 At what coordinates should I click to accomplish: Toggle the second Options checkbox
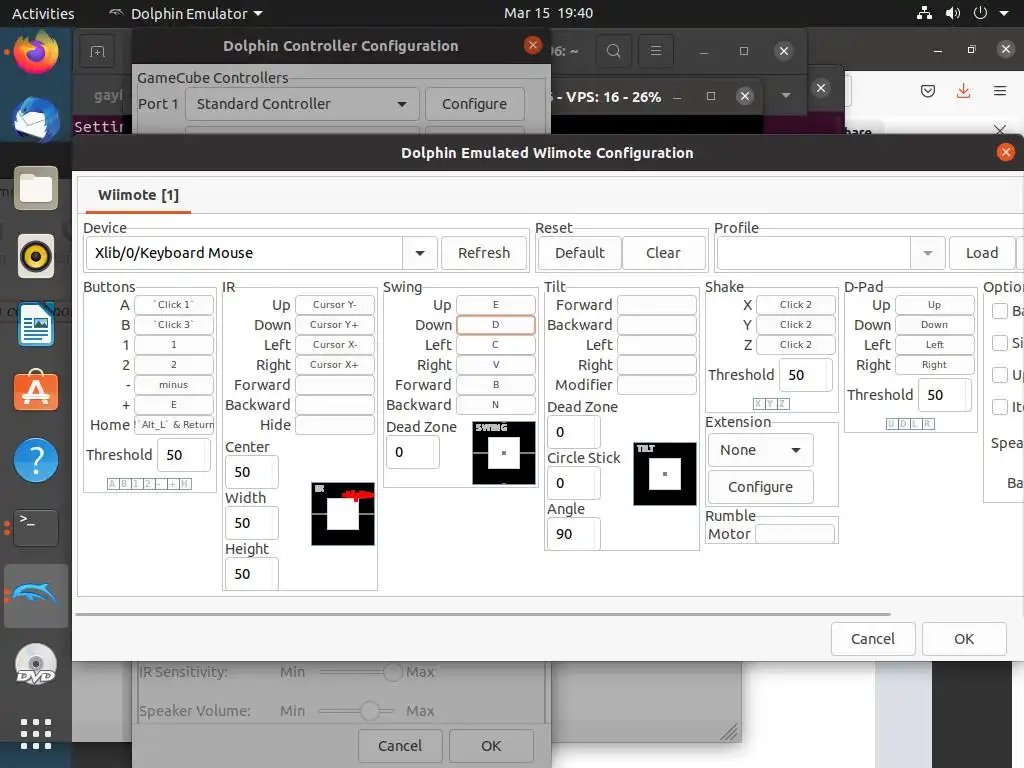point(1000,342)
